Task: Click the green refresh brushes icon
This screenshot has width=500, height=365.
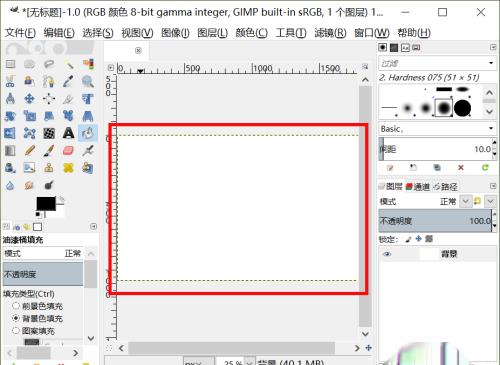Action: pos(485,167)
